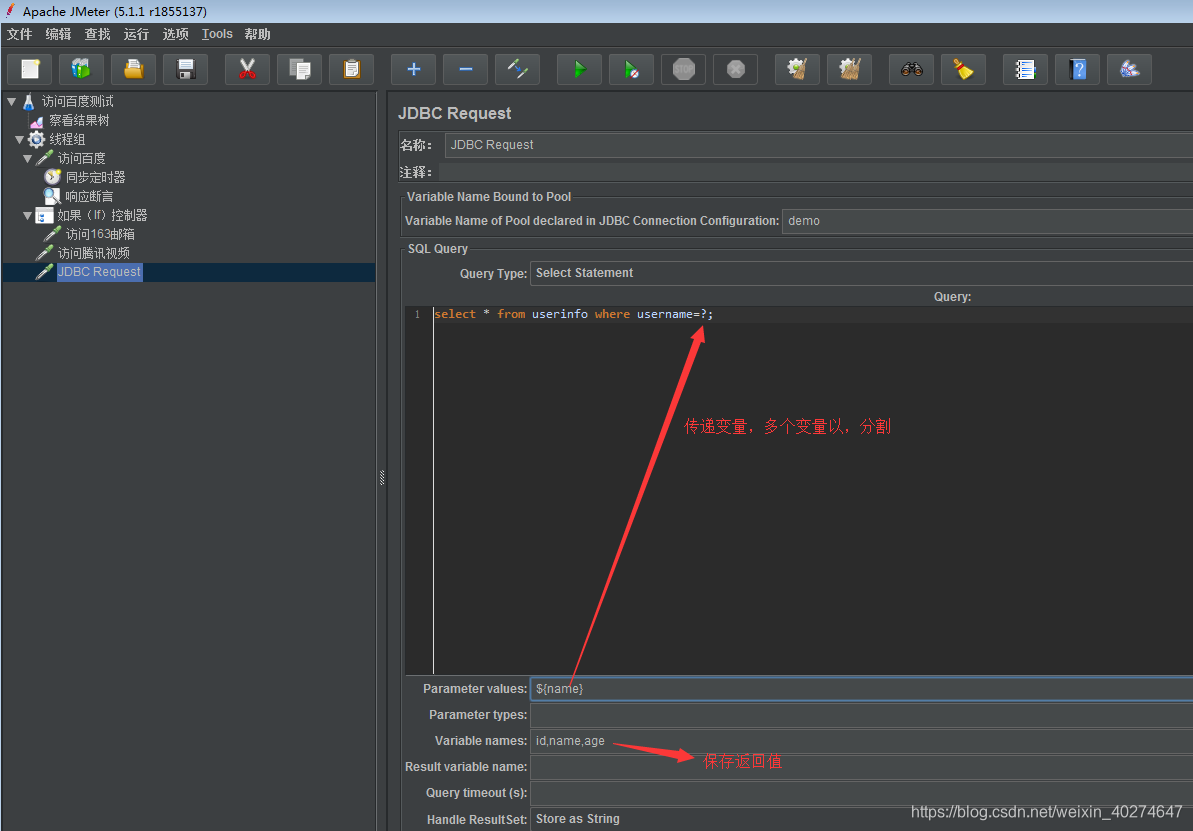Viewport: 1193px width, 831px height.
Task: Open the 帮助 menu
Action: (x=257, y=34)
